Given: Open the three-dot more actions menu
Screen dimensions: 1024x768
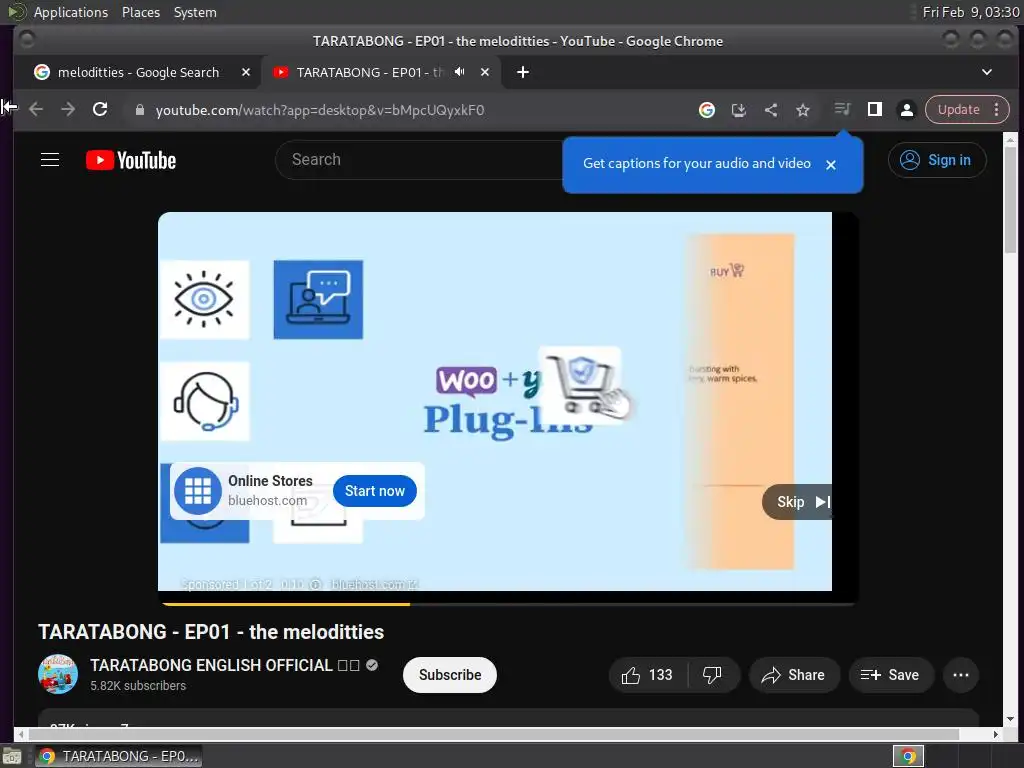Looking at the screenshot, I should tap(961, 675).
